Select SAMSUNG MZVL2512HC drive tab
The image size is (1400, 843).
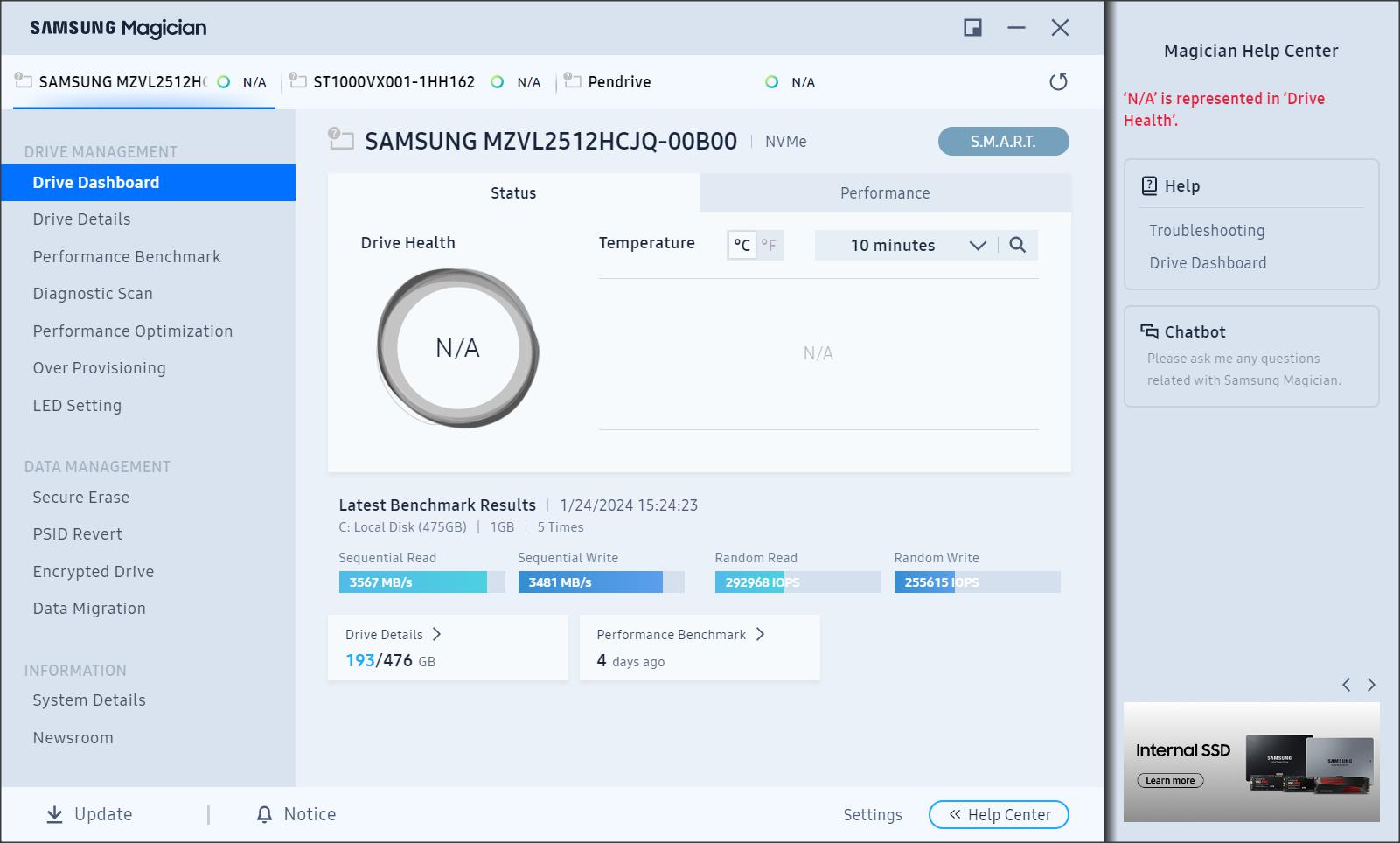pyautogui.click(x=144, y=81)
